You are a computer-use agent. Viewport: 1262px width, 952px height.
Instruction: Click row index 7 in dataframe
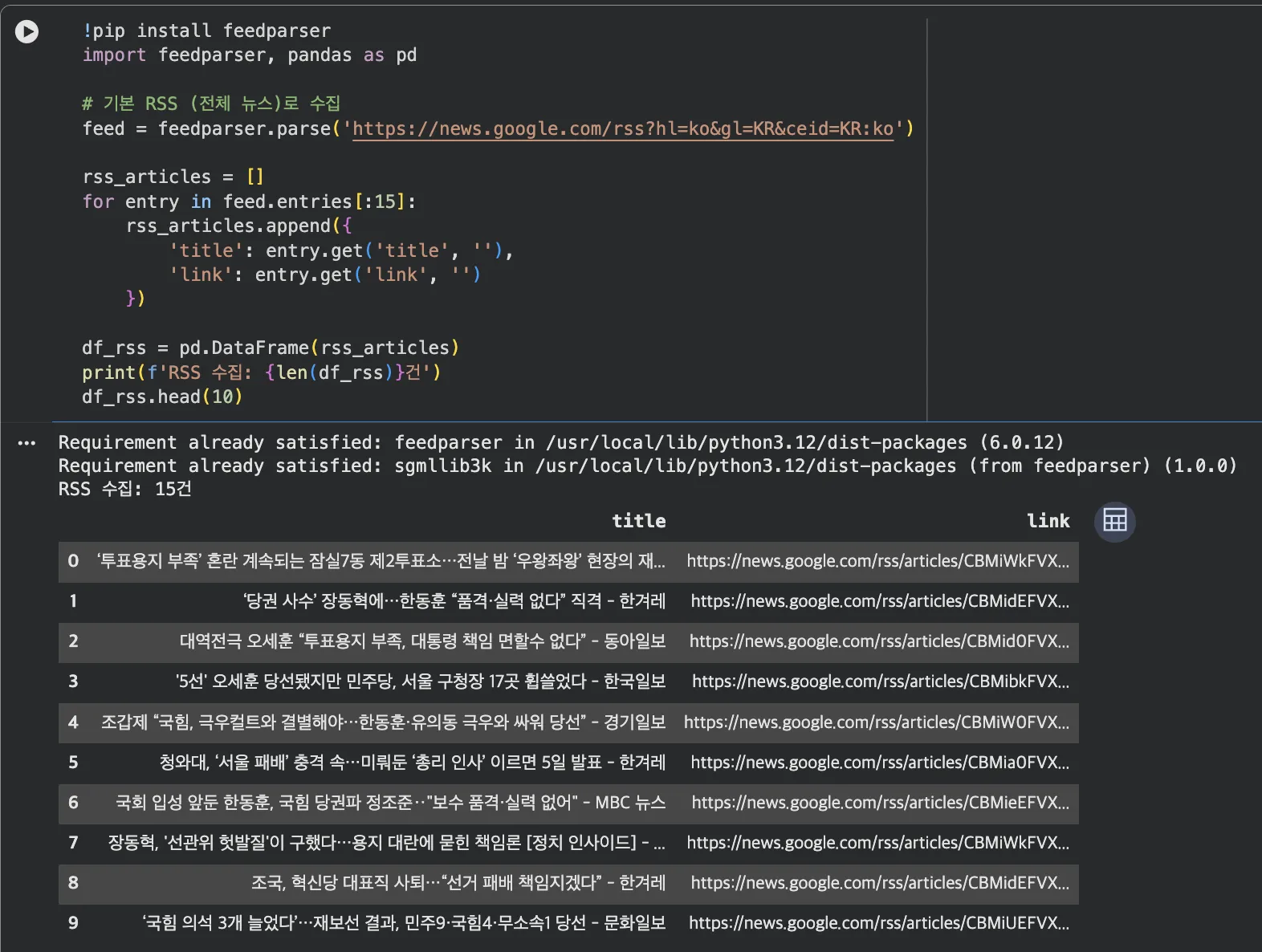coord(73,843)
